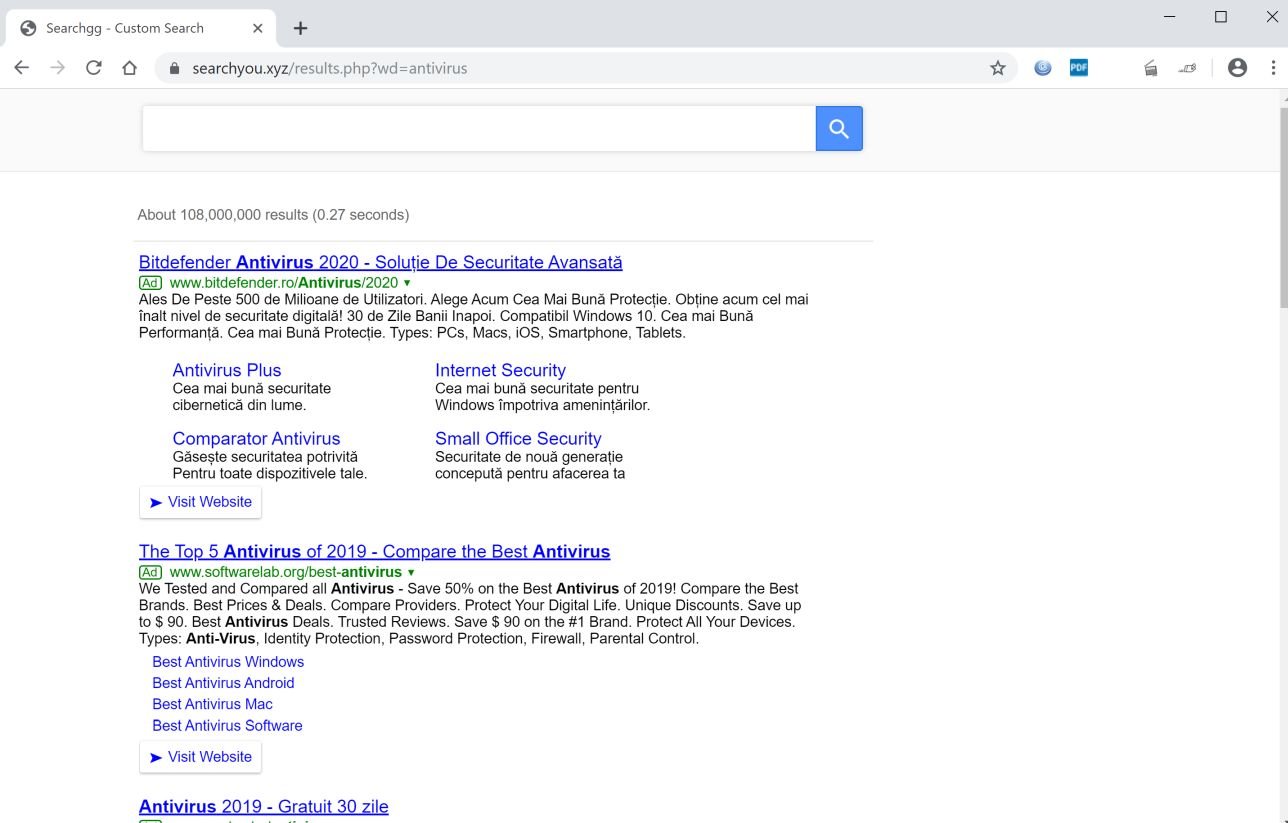The height and width of the screenshot is (823, 1288).
Task: Go back to the previous page
Action: [x=22, y=68]
